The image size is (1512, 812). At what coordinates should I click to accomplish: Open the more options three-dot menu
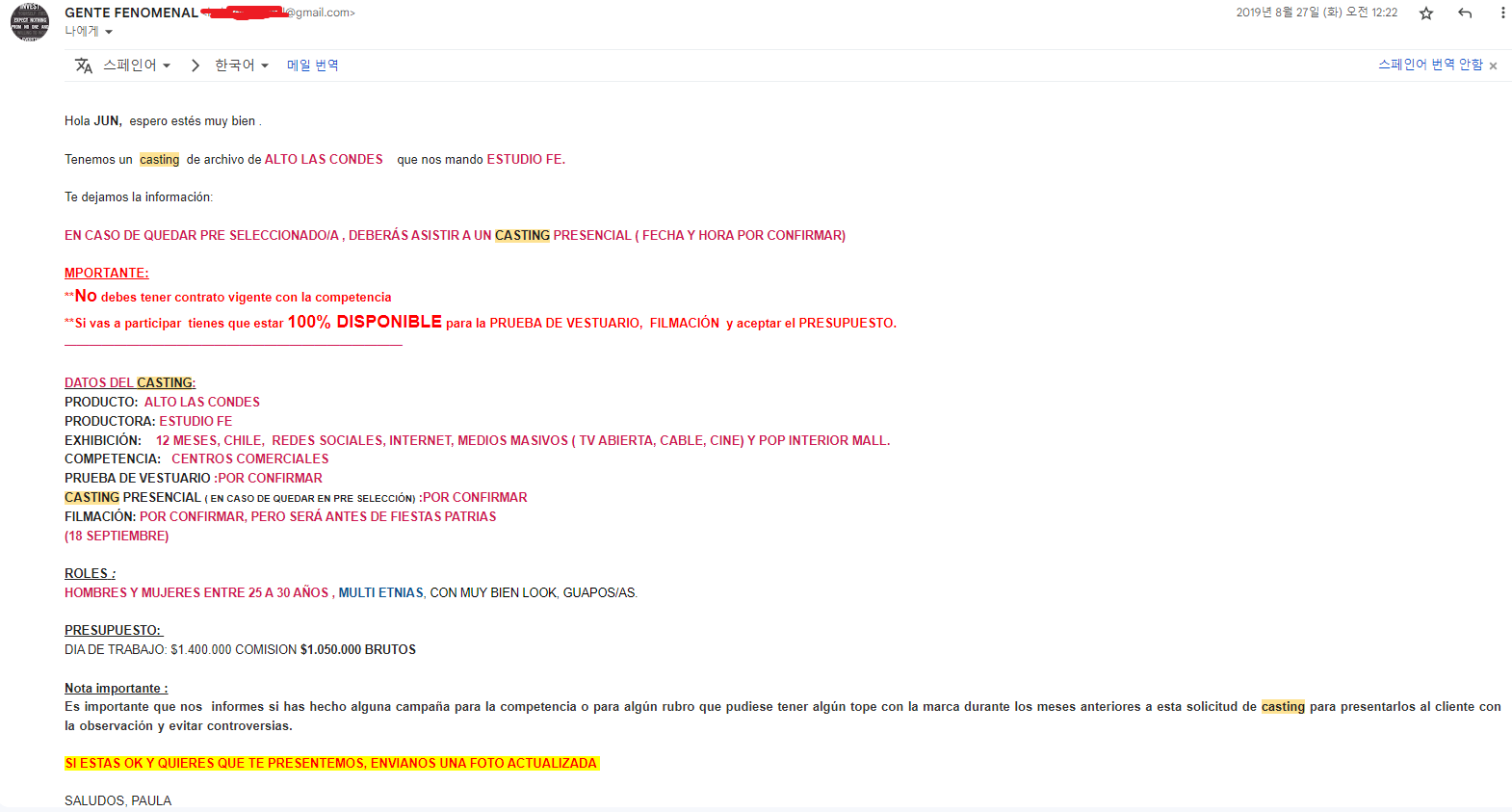(1502, 13)
